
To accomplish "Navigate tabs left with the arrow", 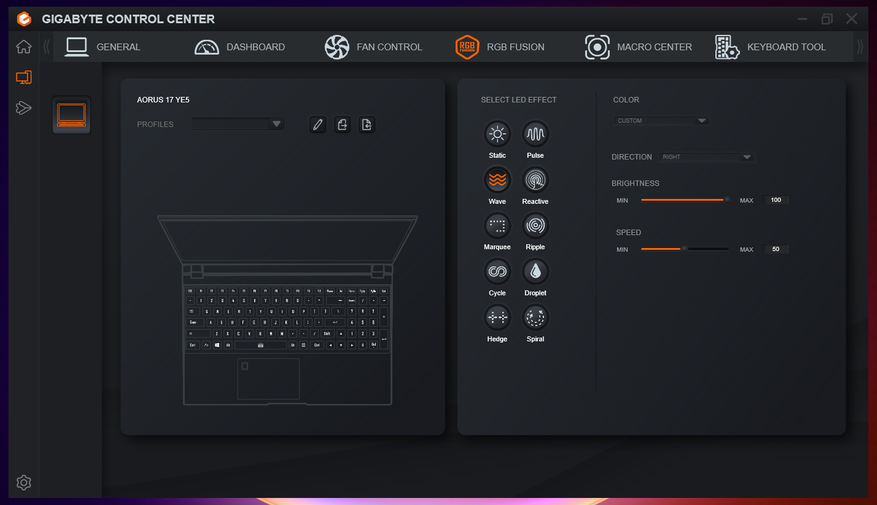I will point(46,47).
